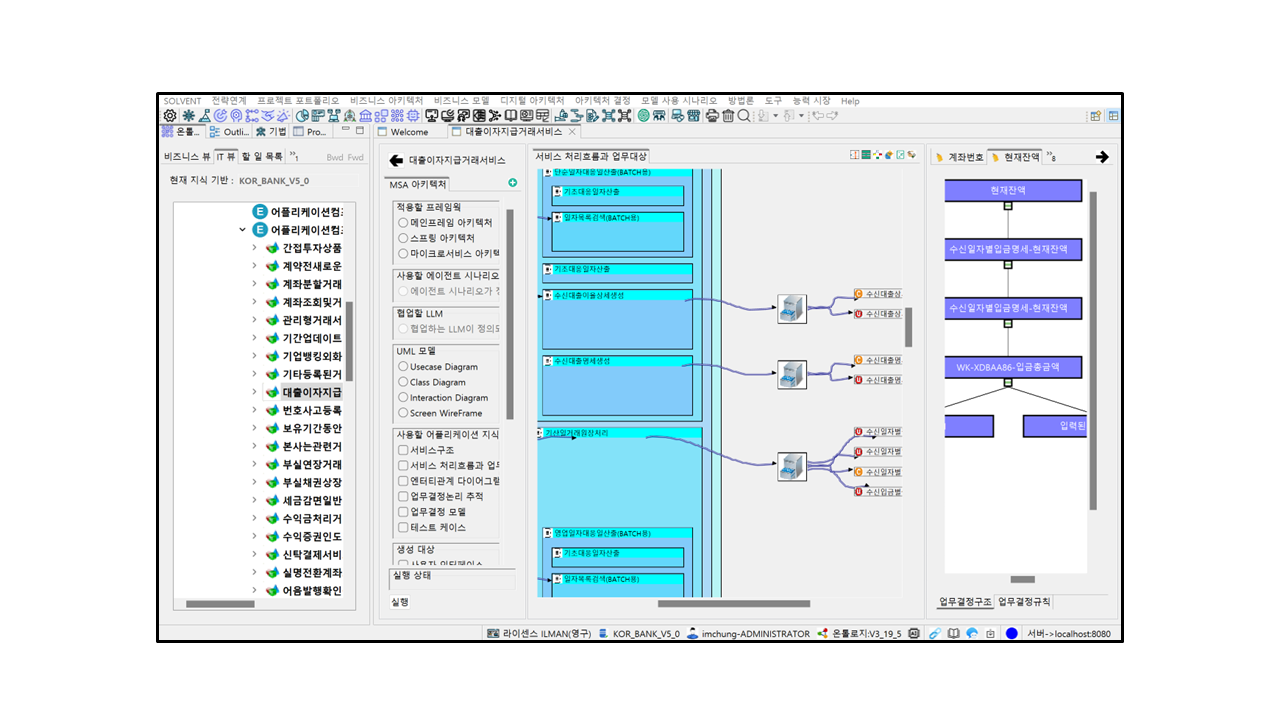Click the 실행 button

pos(400,602)
